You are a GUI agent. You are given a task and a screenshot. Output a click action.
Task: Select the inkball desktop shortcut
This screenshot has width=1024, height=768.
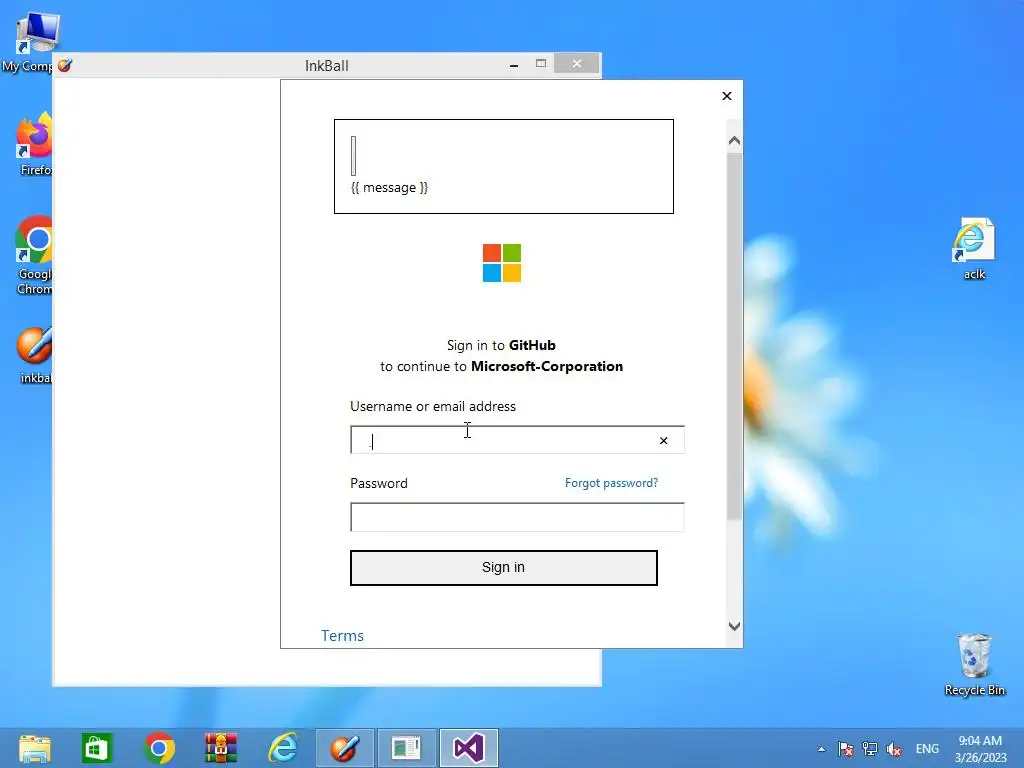click(34, 356)
